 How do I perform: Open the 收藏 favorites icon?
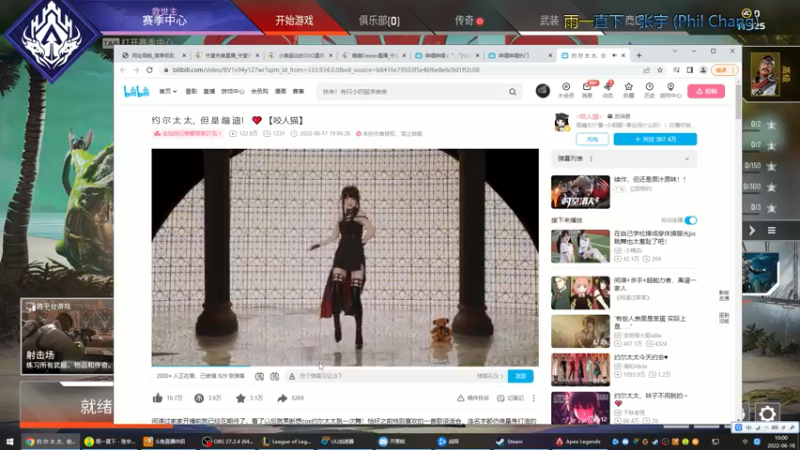click(629, 90)
